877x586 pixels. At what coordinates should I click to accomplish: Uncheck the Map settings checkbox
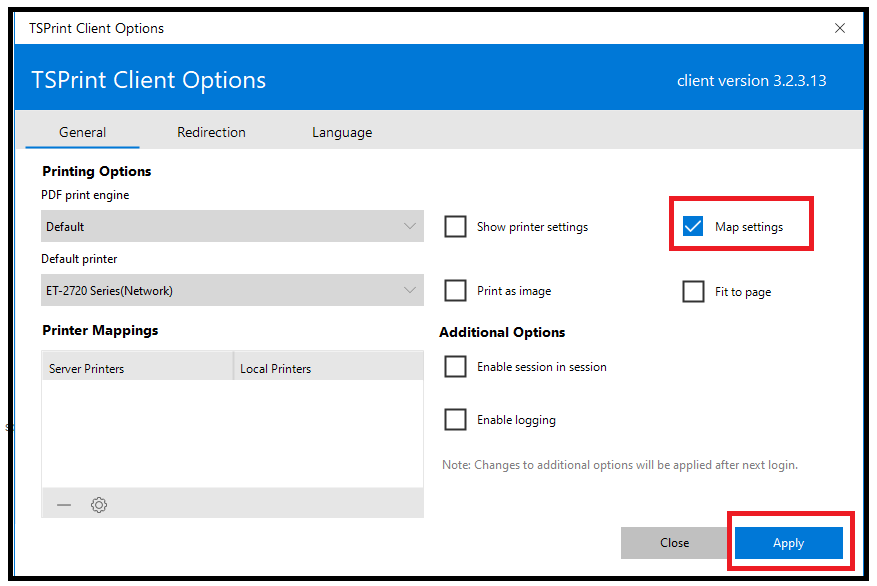tap(693, 226)
